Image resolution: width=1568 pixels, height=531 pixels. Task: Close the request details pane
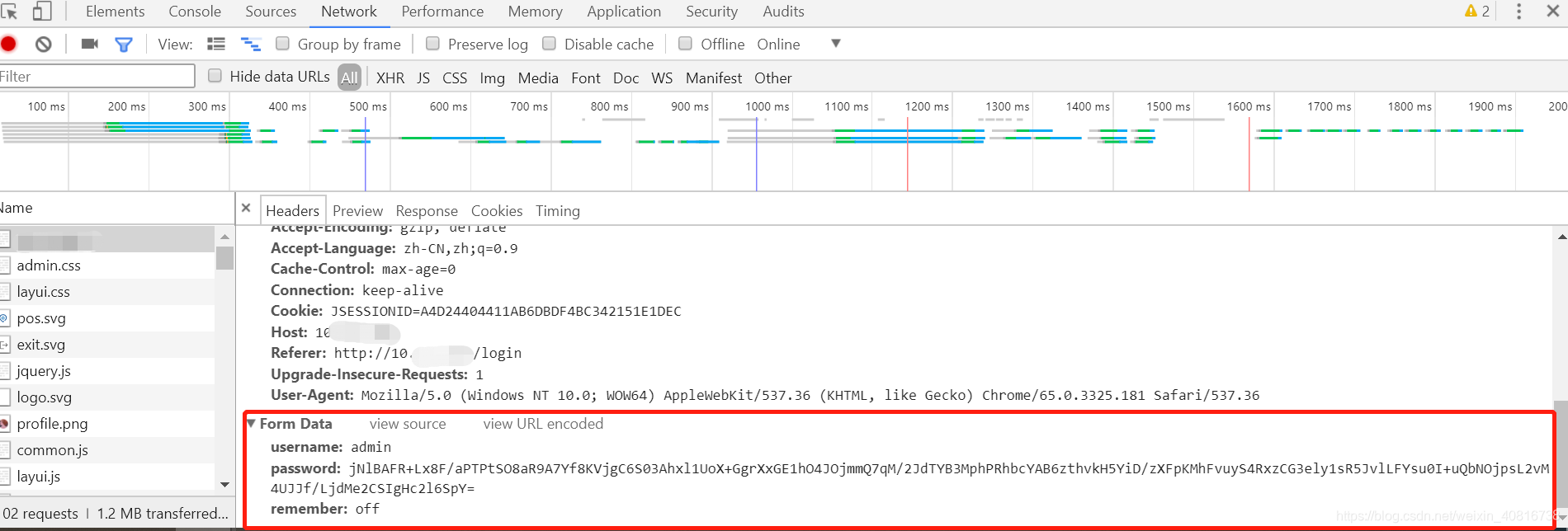(246, 209)
